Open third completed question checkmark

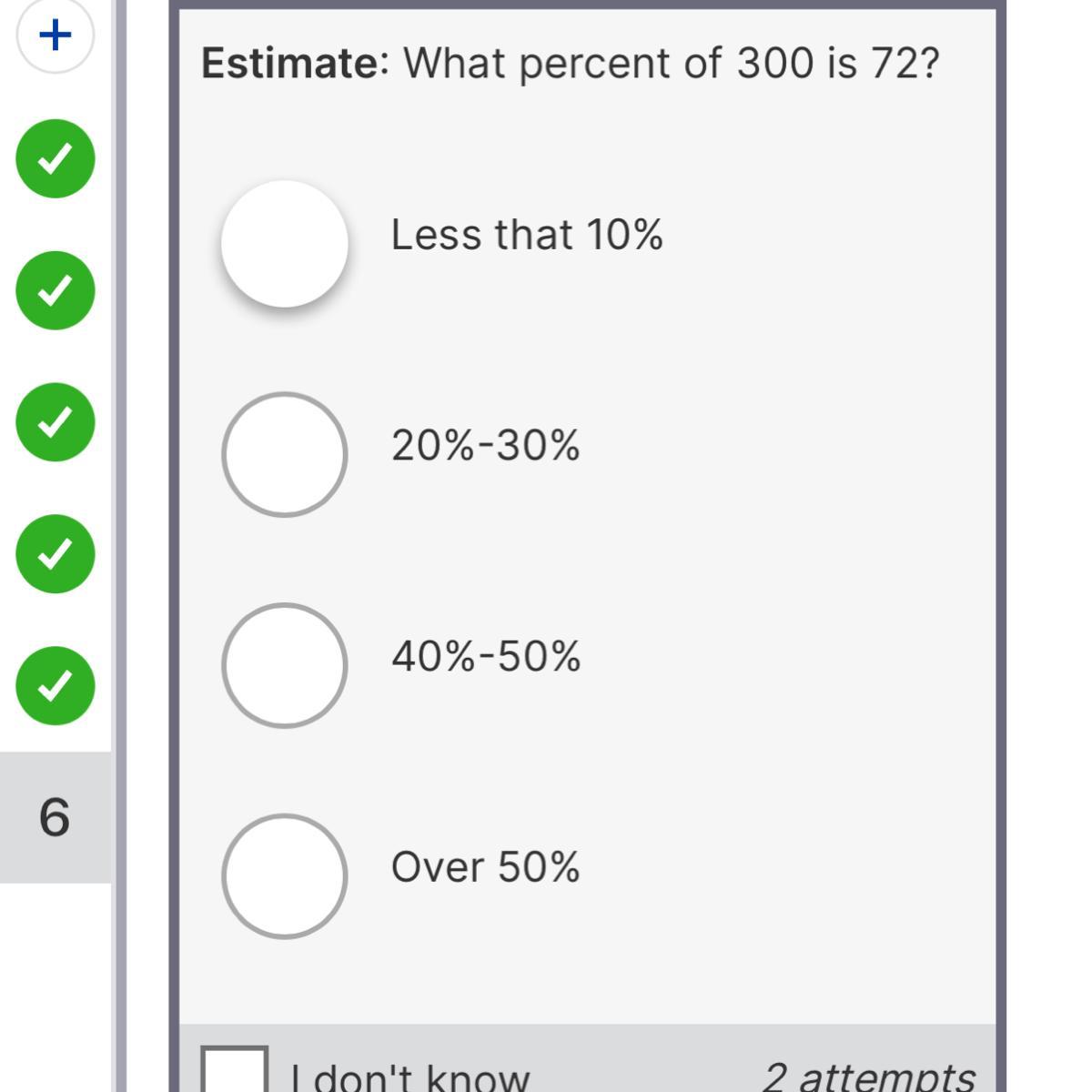(56, 422)
